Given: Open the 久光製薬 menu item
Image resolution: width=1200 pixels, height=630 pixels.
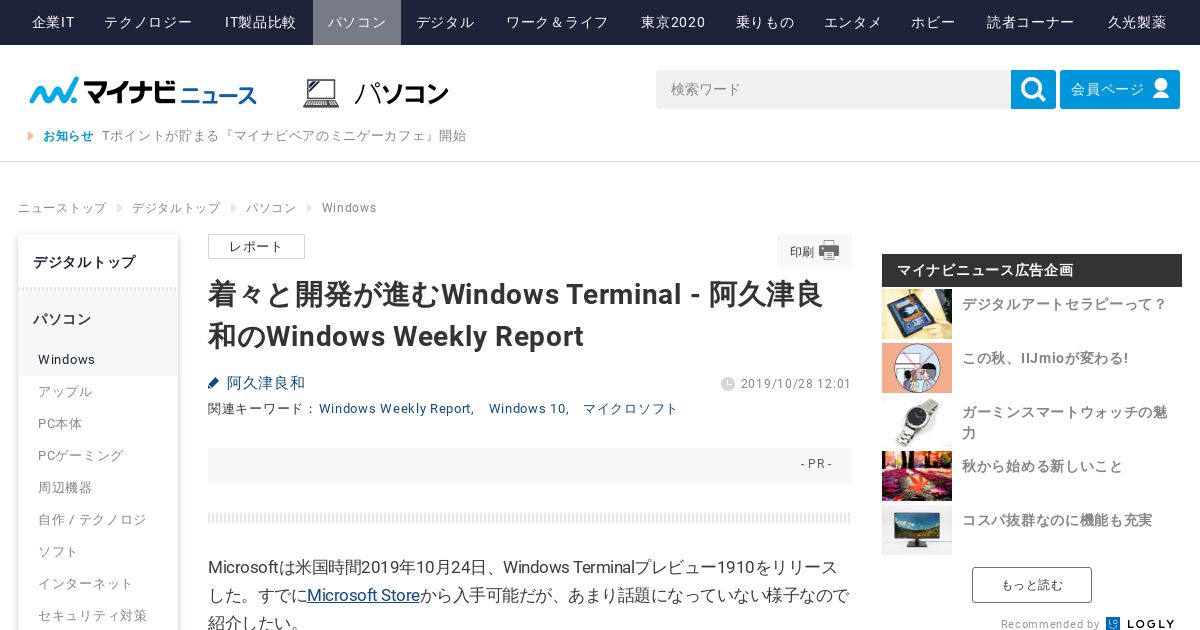Looking at the screenshot, I should [x=1137, y=22].
